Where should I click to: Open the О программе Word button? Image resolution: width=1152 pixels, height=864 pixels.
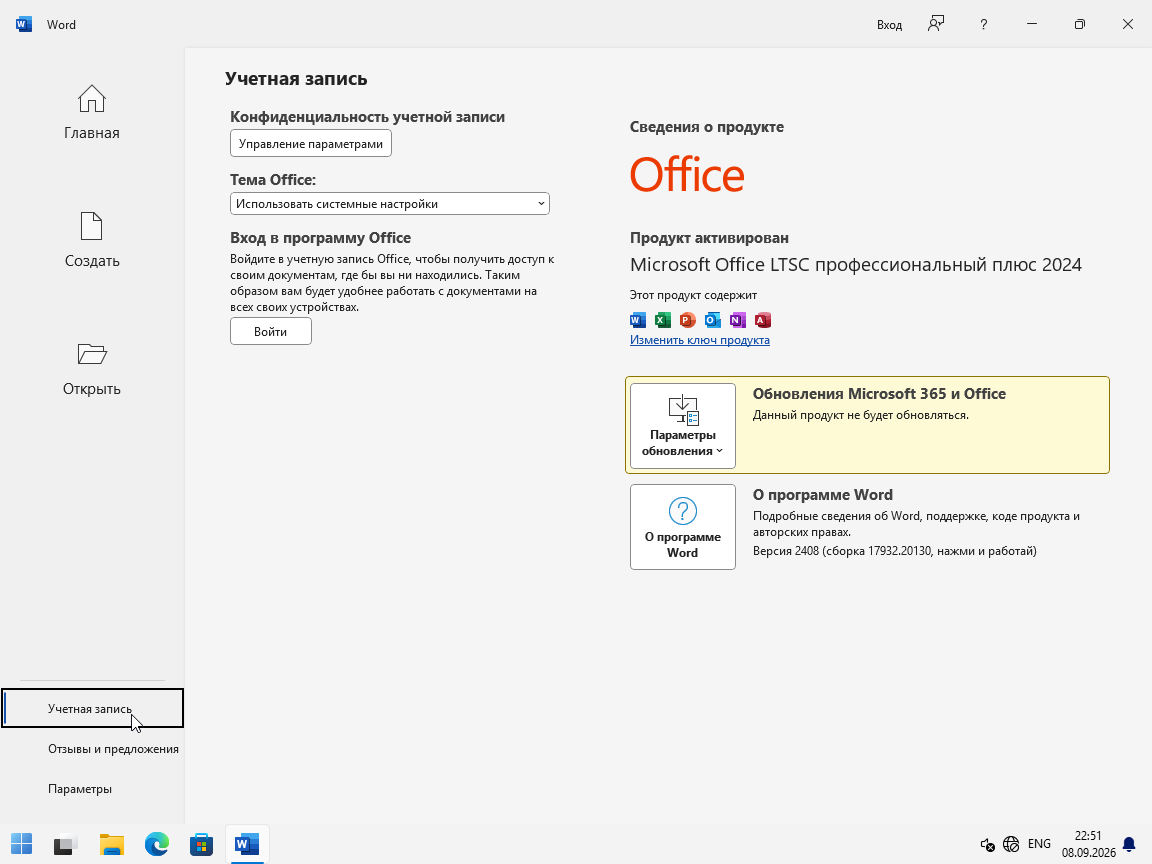point(683,527)
